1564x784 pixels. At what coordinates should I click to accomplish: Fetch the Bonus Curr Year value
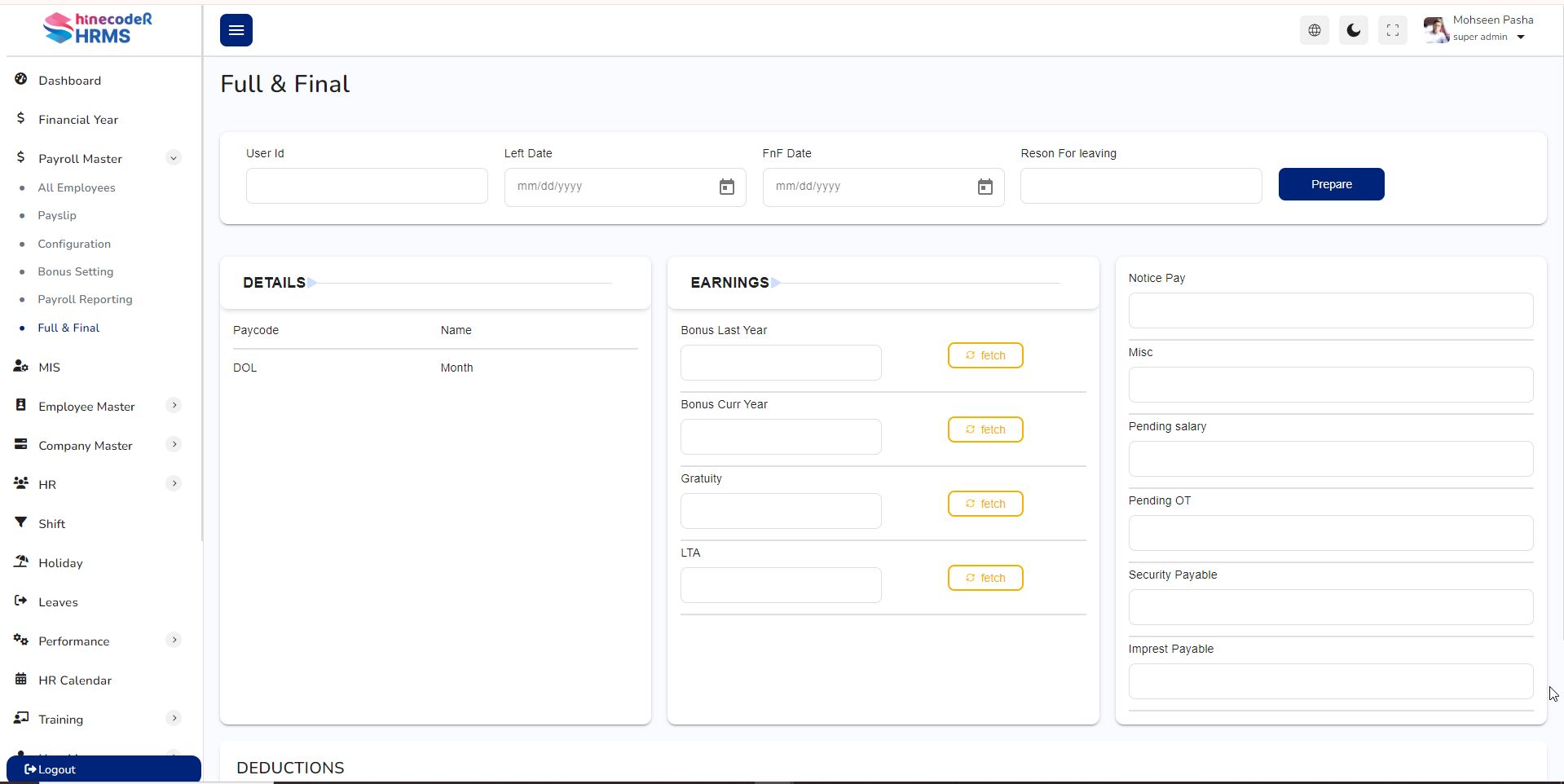(x=985, y=429)
